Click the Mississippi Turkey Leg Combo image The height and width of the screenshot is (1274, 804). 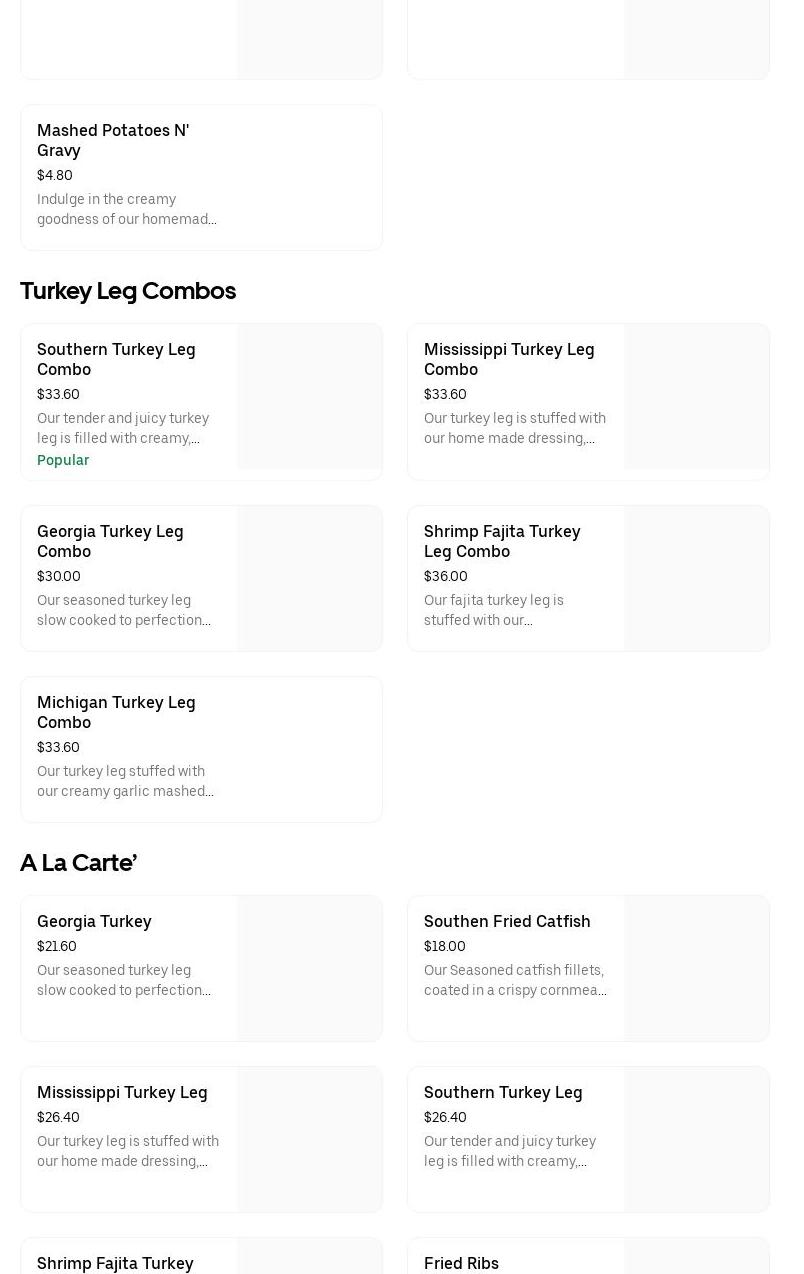tap(696, 397)
